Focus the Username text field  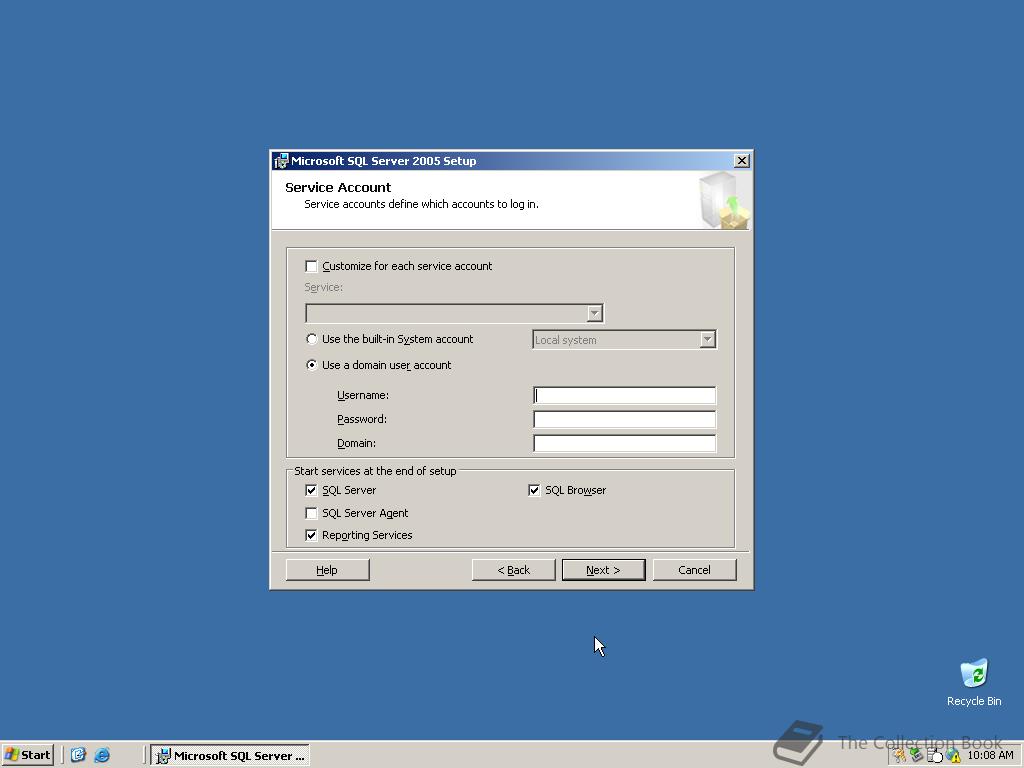coord(624,395)
